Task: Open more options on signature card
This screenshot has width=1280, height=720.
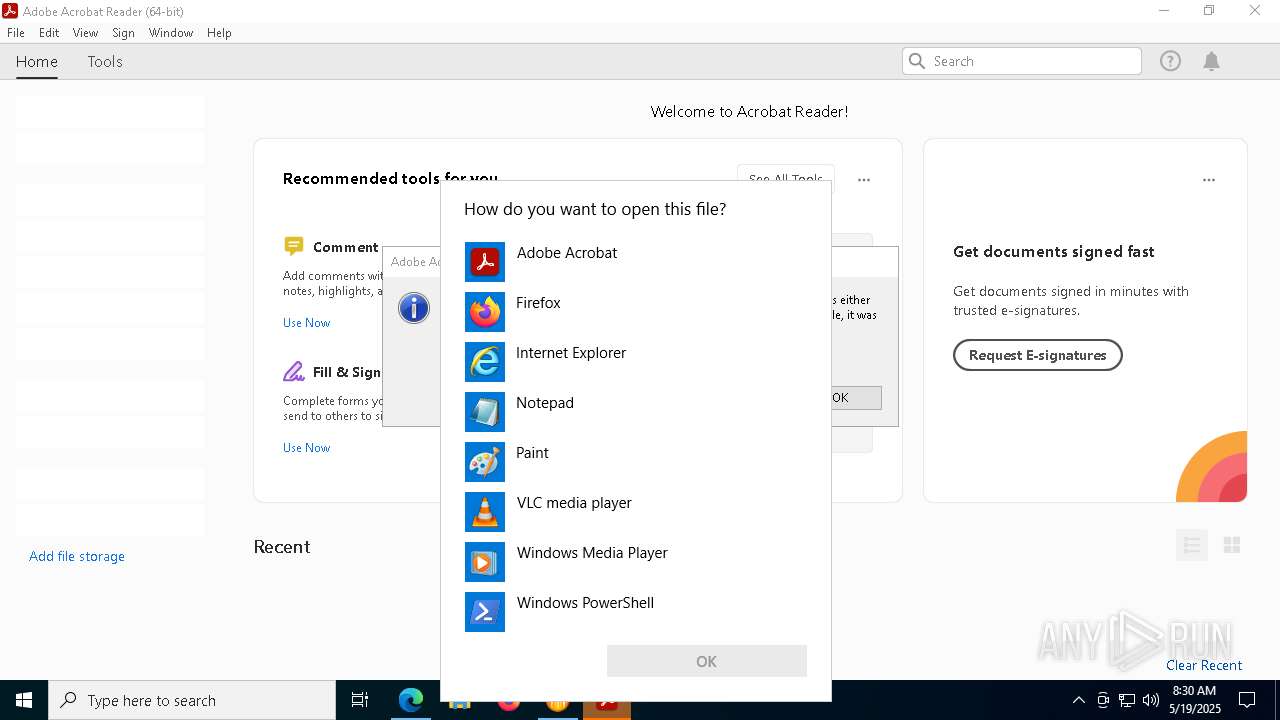Action: tap(1209, 180)
